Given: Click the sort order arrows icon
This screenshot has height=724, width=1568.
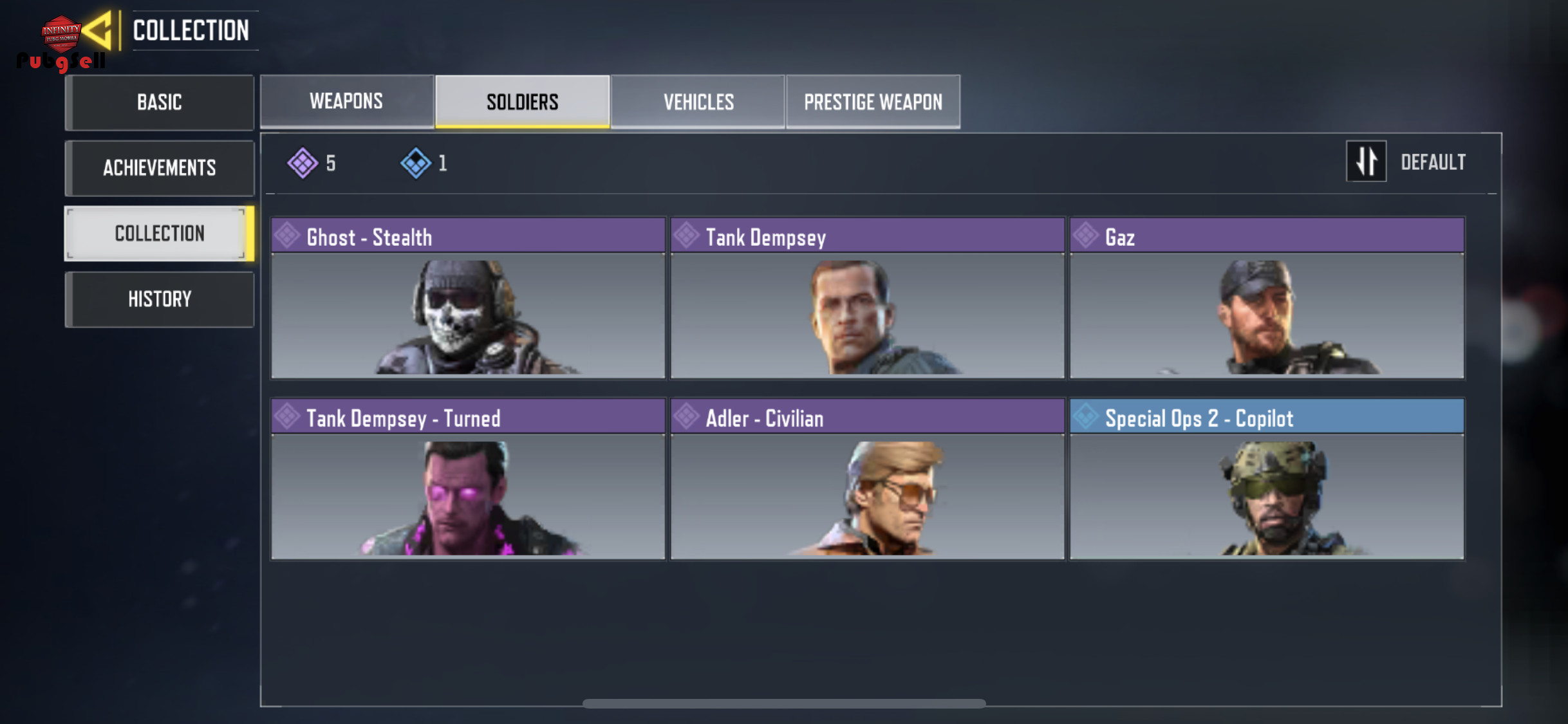Looking at the screenshot, I should [1366, 162].
